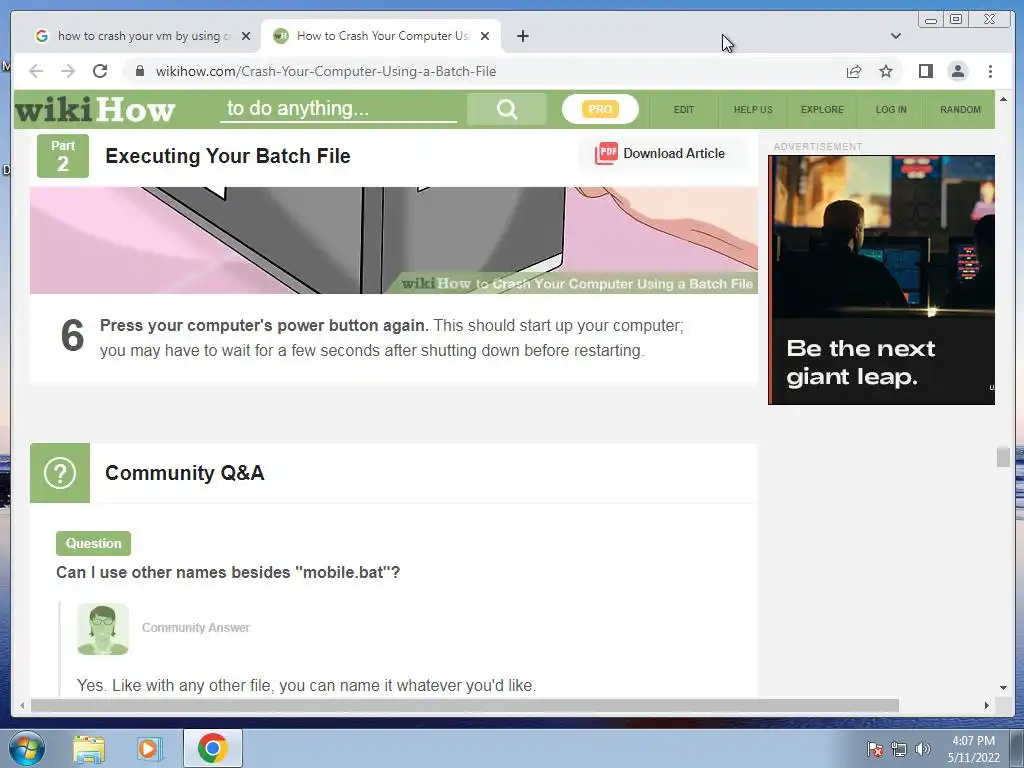Click the Community Answer label
Image resolution: width=1024 pixels, height=768 pixels.
[196, 628]
